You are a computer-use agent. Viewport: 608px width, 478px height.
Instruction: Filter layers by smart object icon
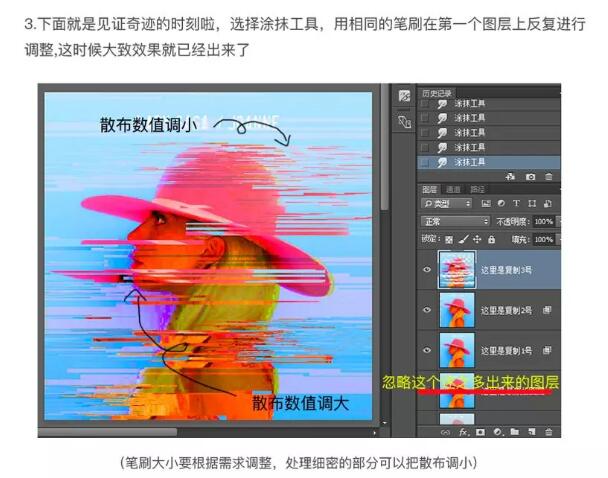(x=548, y=204)
